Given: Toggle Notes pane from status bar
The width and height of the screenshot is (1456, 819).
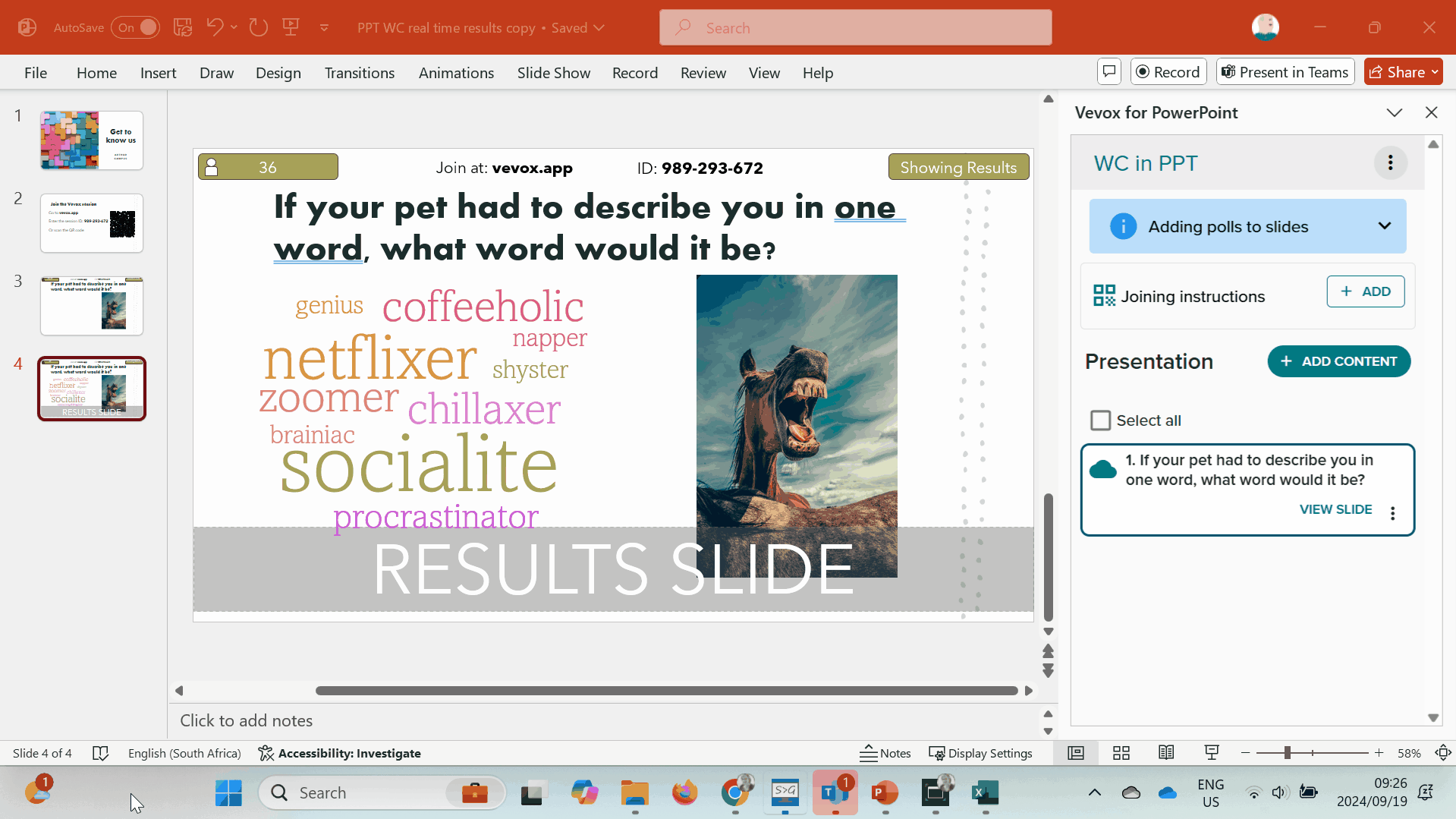Looking at the screenshot, I should [x=885, y=753].
